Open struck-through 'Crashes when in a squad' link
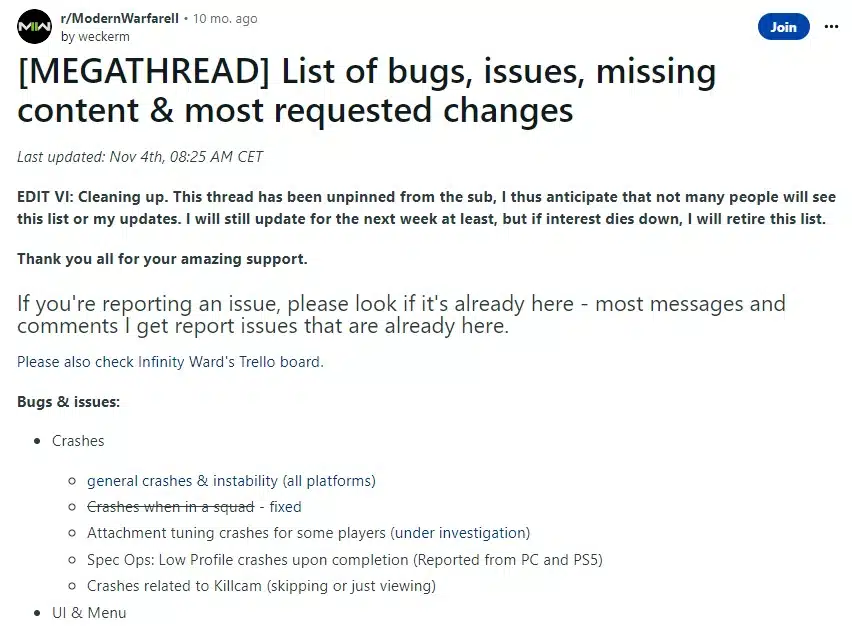The height and width of the screenshot is (628, 852). click(x=170, y=506)
